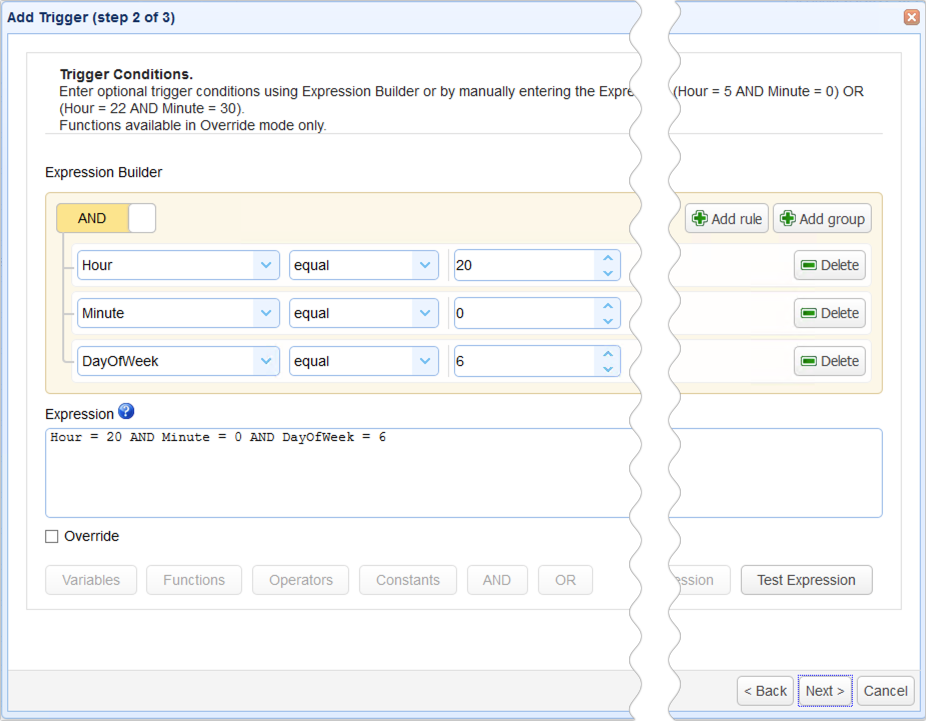
Task: Click the Expression Builder label
Action: coord(103,172)
